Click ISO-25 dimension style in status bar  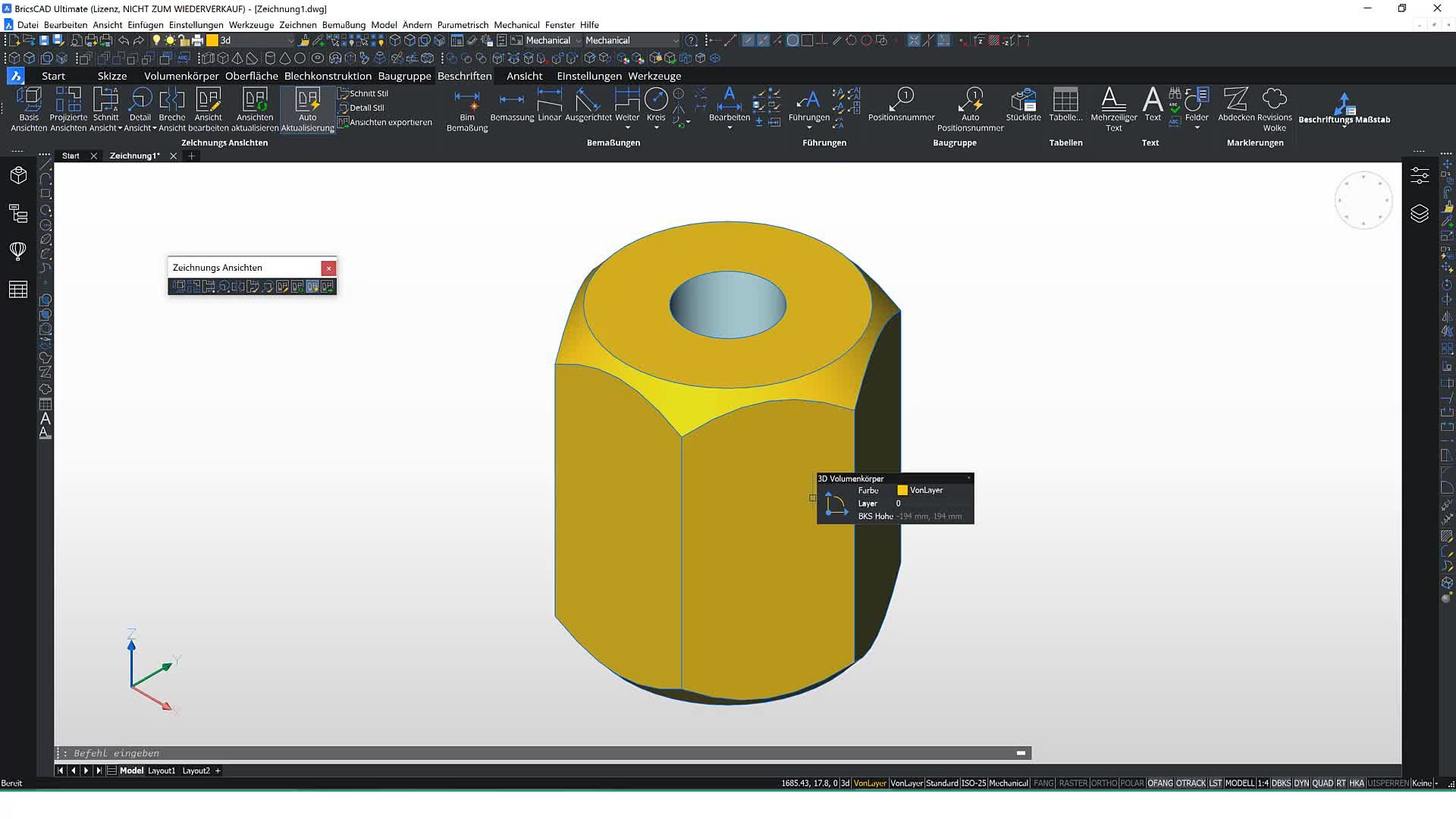pos(974,783)
